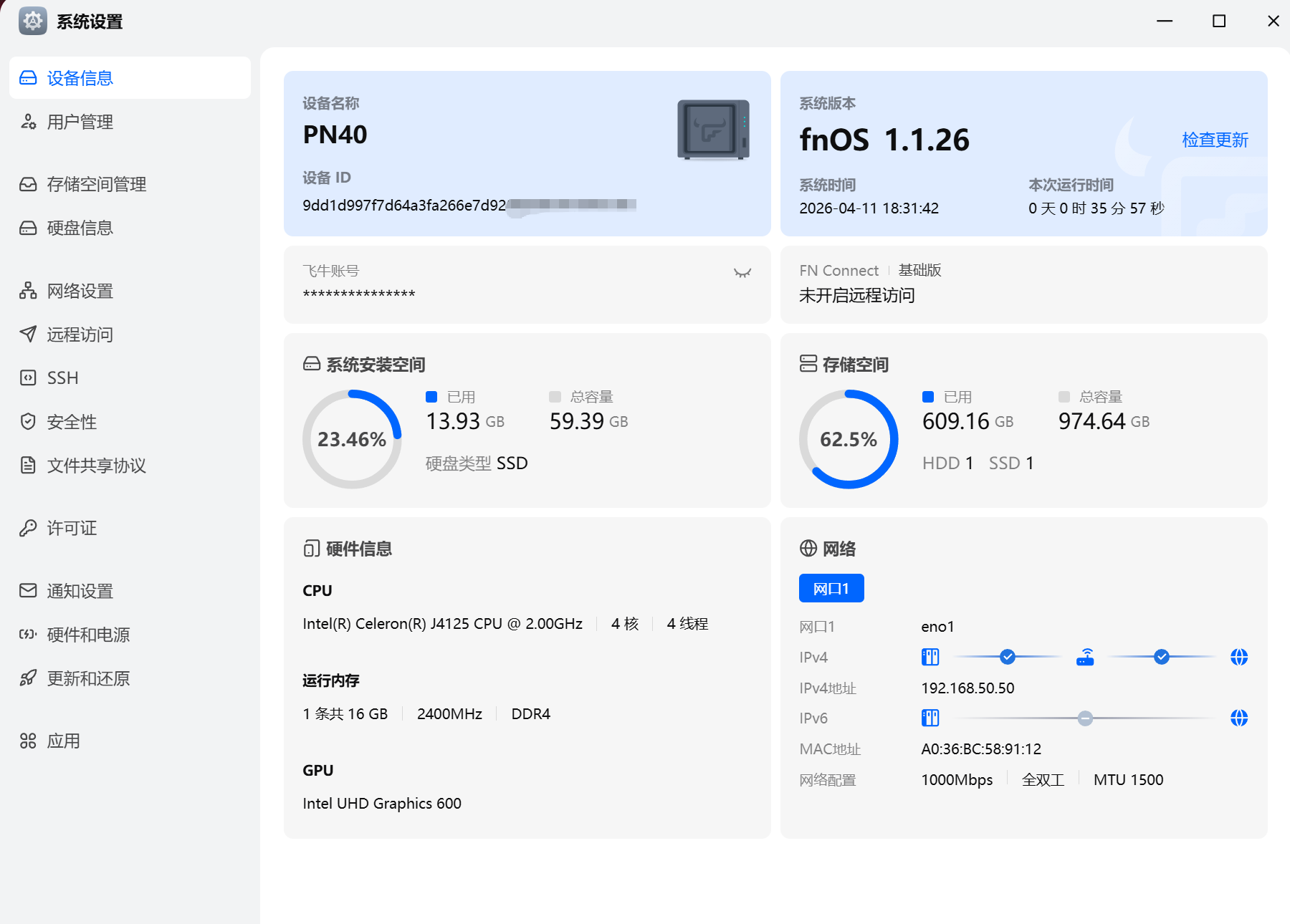Open 存储空间管理 in the sidebar

click(96, 184)
